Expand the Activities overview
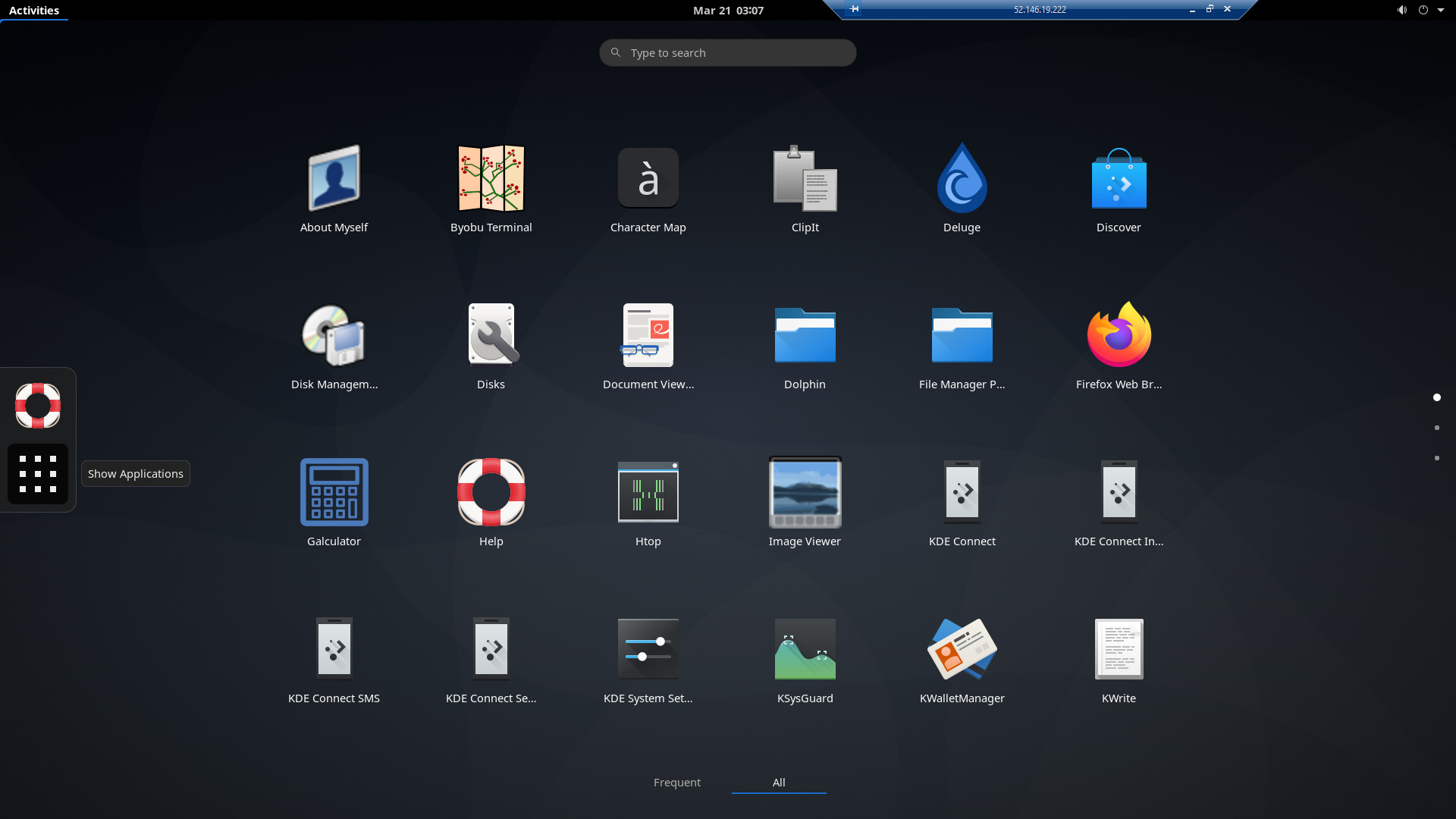The width and height of the screenshot is (1456, 819). [33, 11]
